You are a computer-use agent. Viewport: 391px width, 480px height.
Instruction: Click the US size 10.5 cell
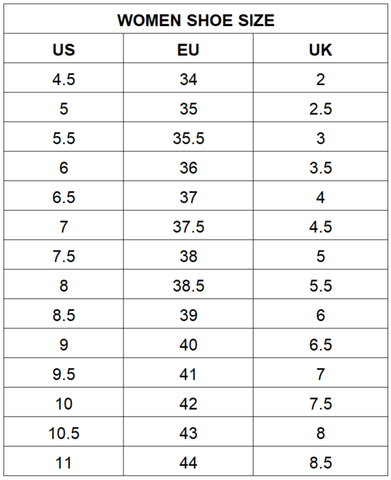coord(64,433)
